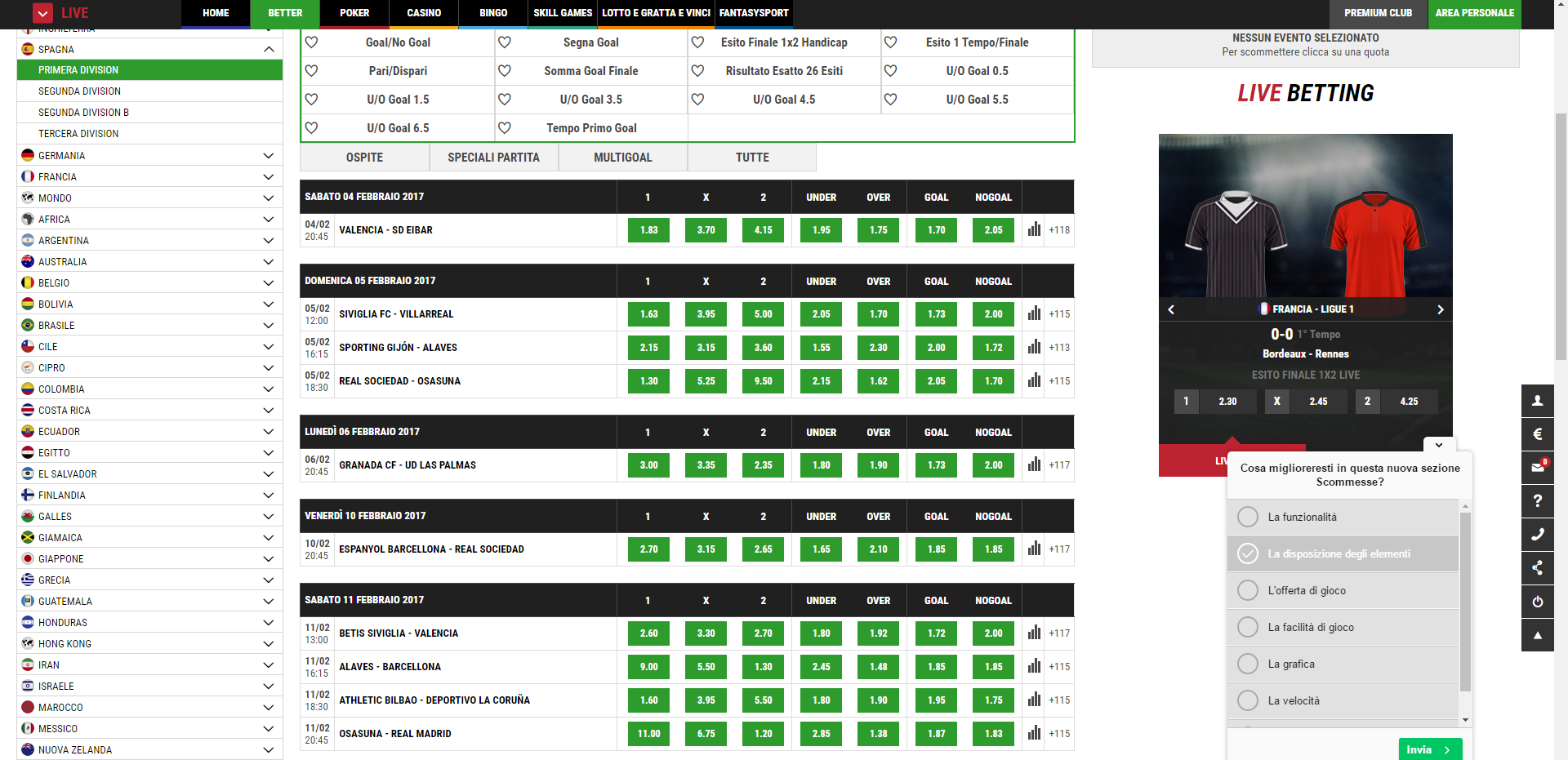Open the user profile sidebar icon

[x=1537, y=401]
